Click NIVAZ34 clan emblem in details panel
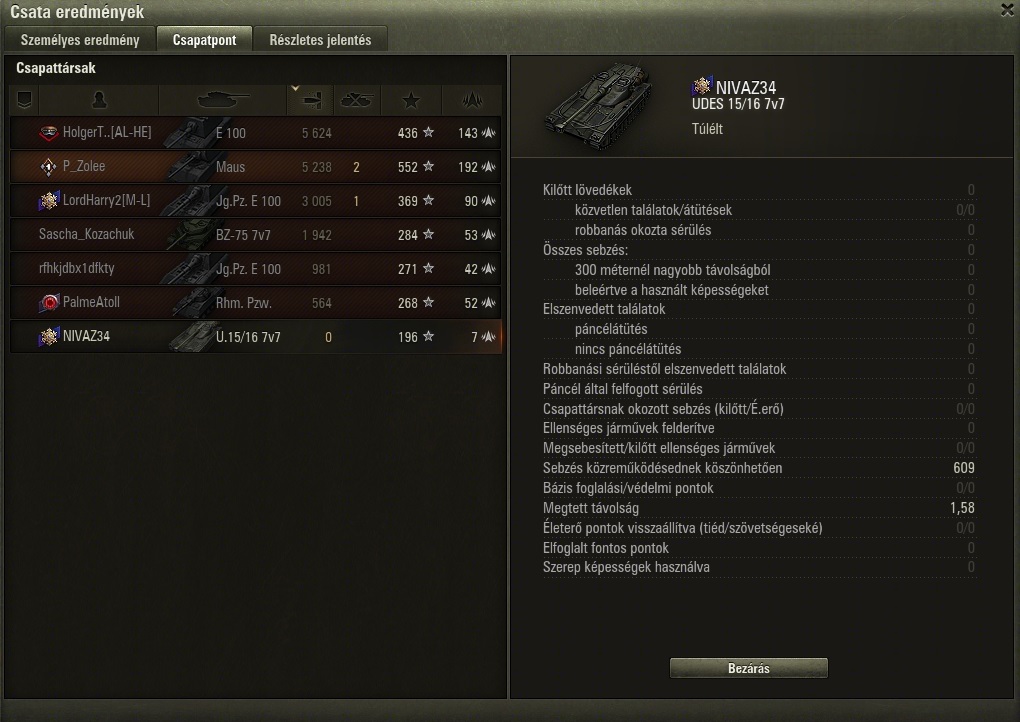Image resolution: width=1020 pixels, height=722 pixels. coord(702,86)
